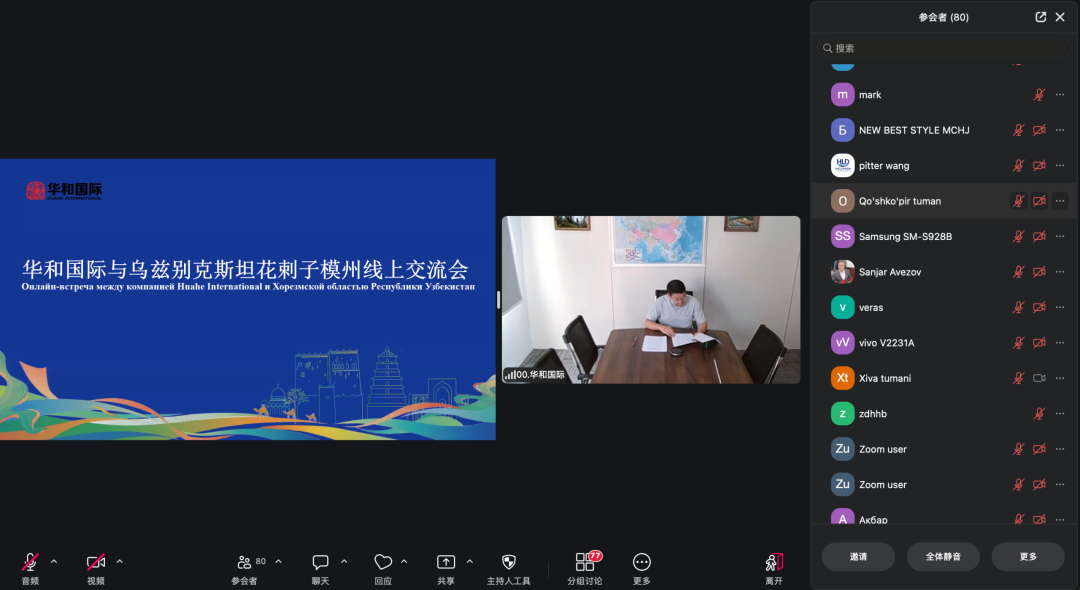Click Sanjar Avezov muted microphone icon
Screen dimensions: 1080x590
point(1018,272)
